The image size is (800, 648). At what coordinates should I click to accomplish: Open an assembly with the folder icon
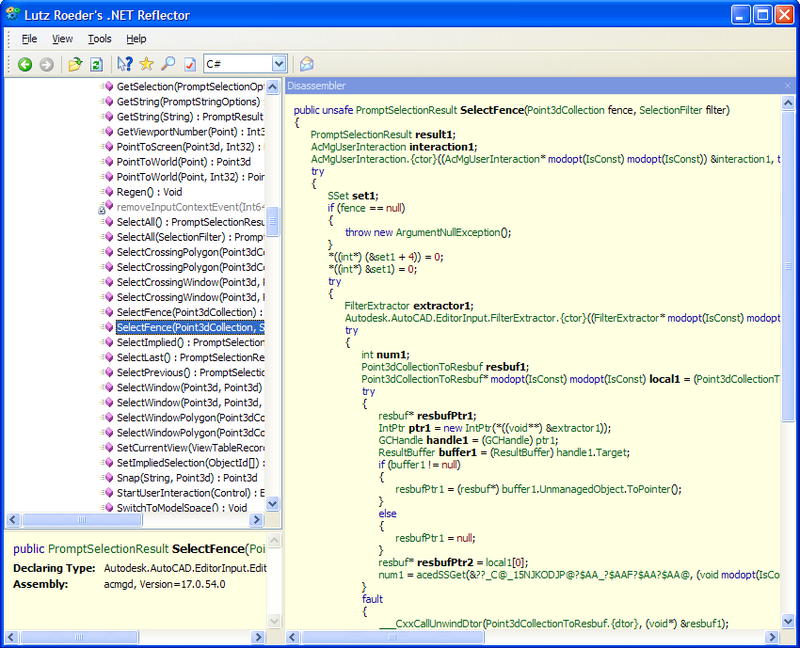coord(75,64)
